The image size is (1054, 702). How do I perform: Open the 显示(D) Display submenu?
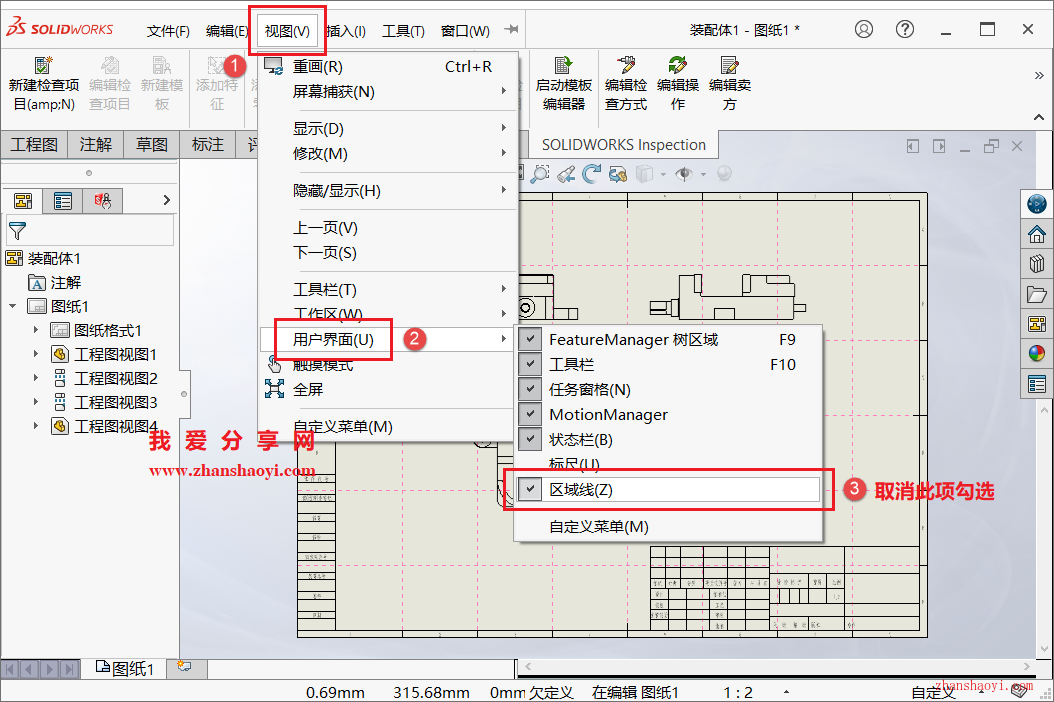click(x=389, y=128)
